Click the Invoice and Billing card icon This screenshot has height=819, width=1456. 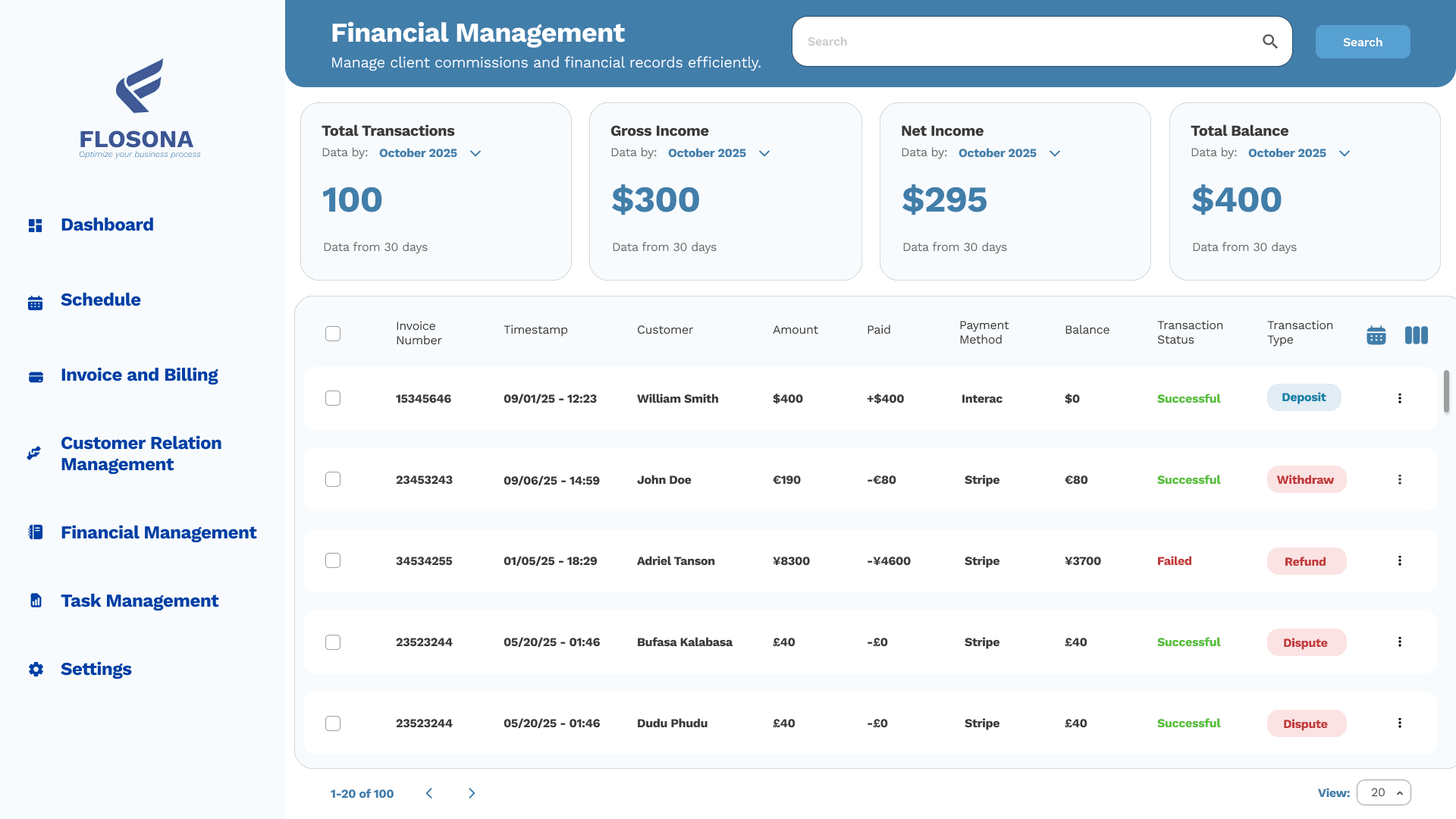click(35, 376)
